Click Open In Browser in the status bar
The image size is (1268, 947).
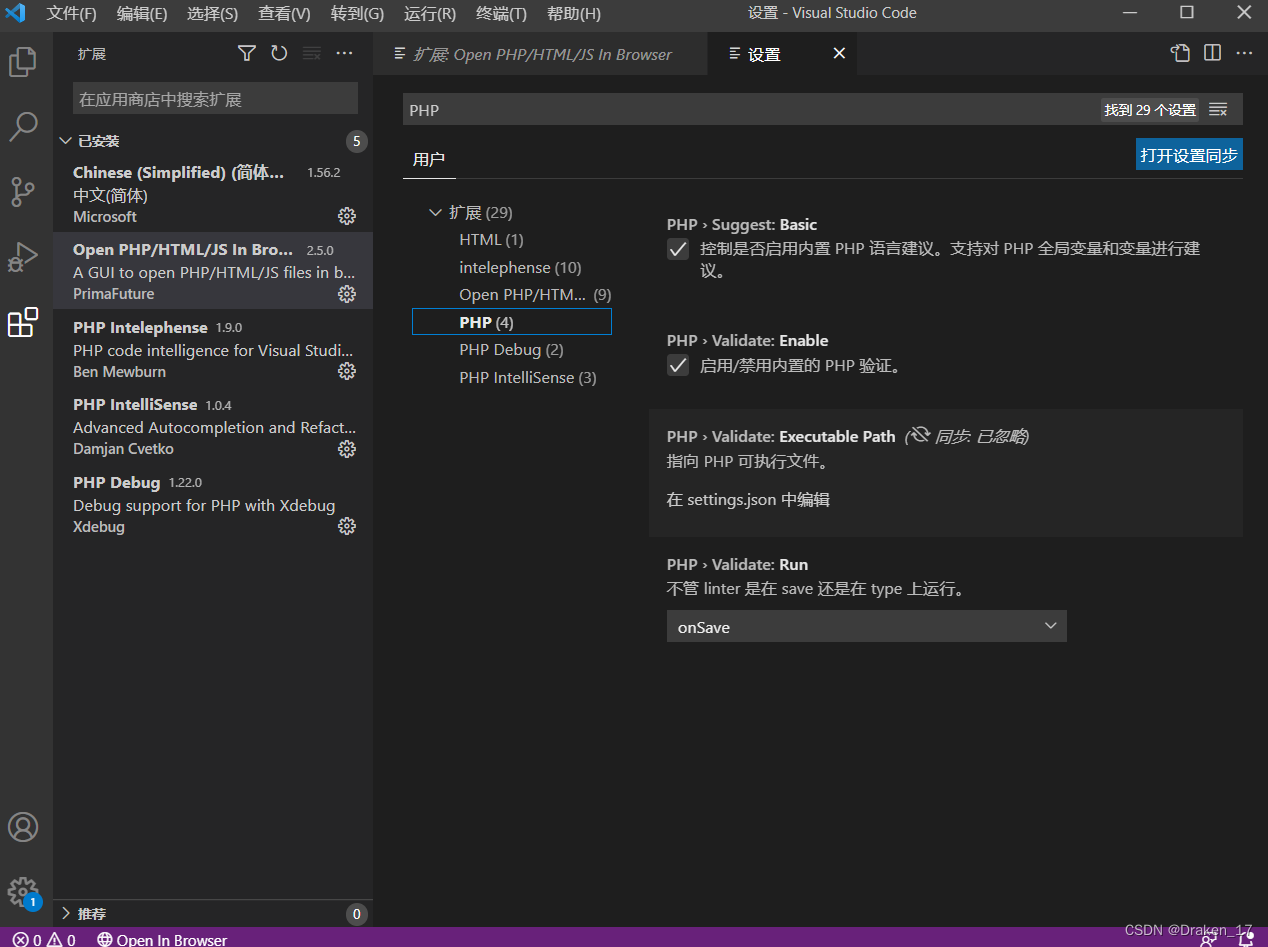pos(162,939)
